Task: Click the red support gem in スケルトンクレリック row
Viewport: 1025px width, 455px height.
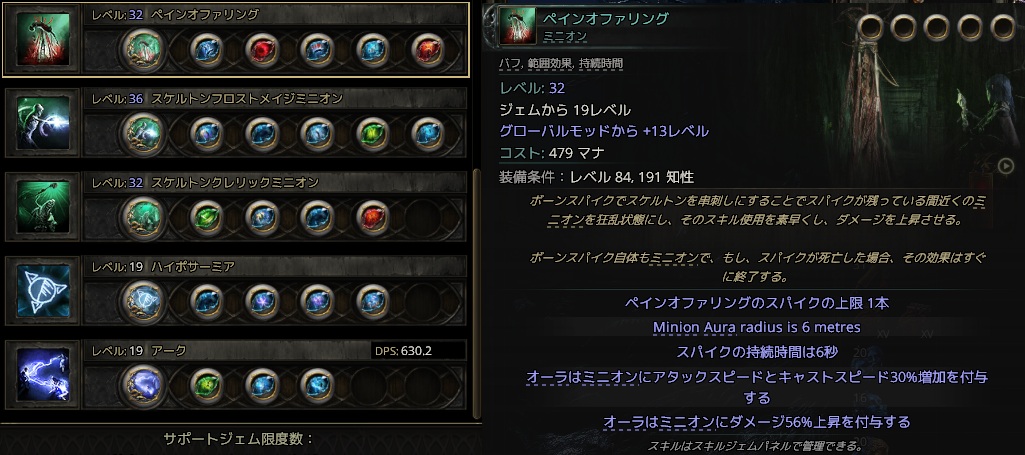Action: pos(373,218)
